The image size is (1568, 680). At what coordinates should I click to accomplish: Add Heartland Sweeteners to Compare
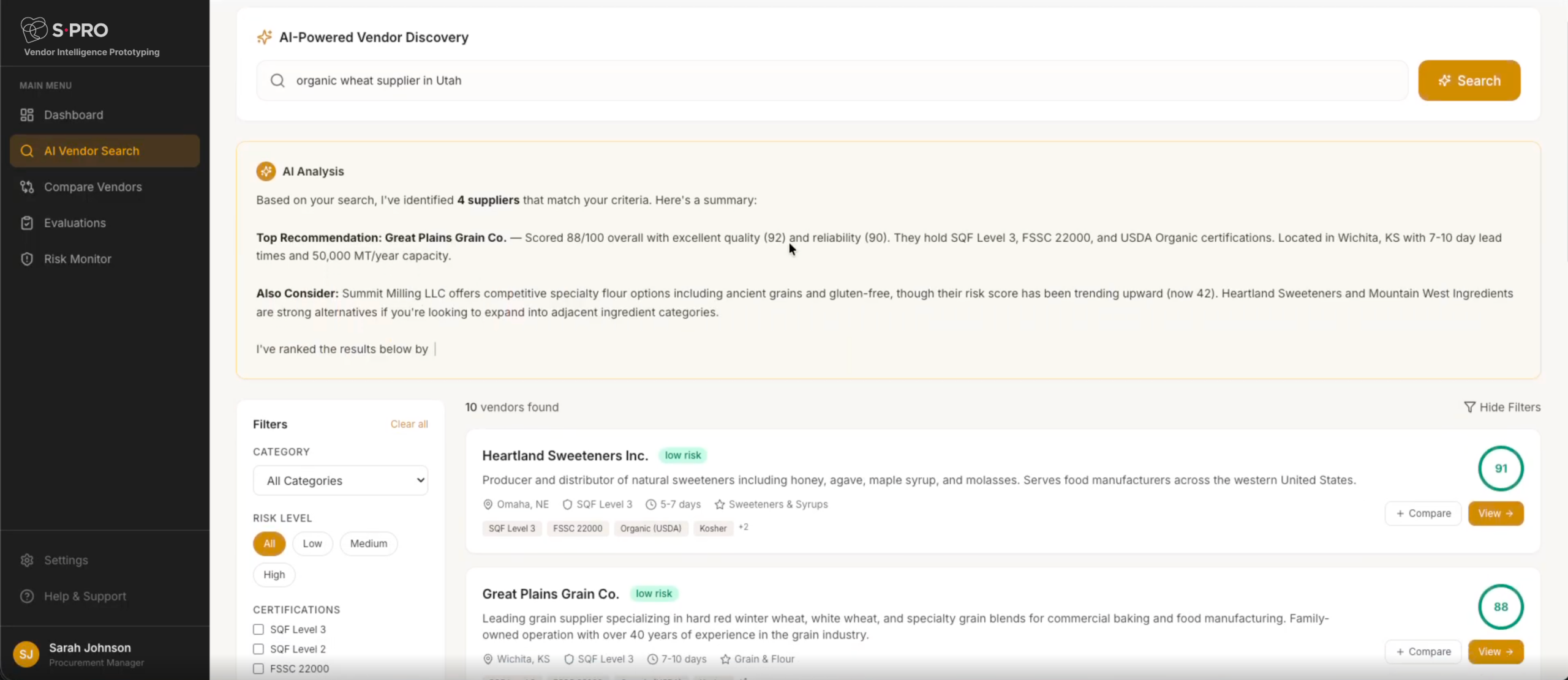point(1423,514)
